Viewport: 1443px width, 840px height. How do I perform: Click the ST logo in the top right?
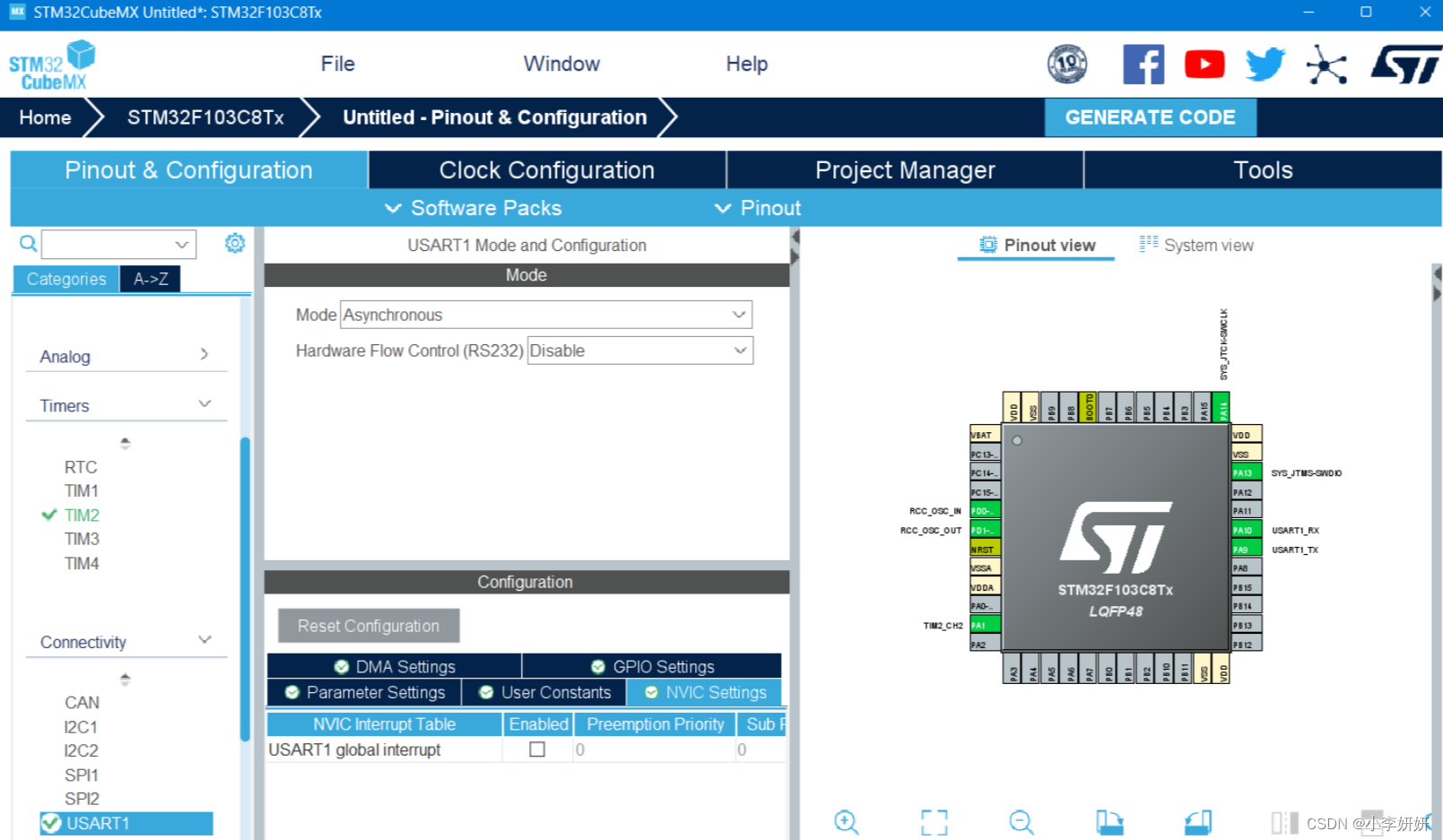(x=1404, y=64)
